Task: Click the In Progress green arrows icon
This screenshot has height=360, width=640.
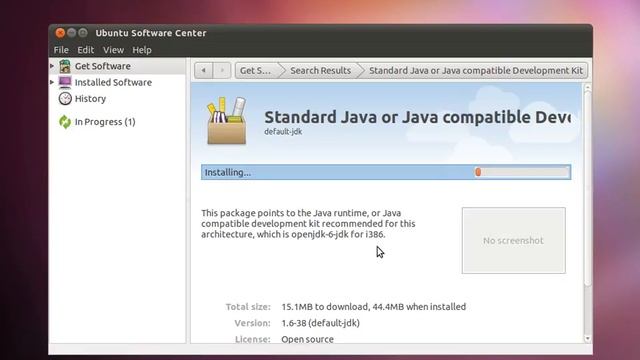Action: (65, 122)
